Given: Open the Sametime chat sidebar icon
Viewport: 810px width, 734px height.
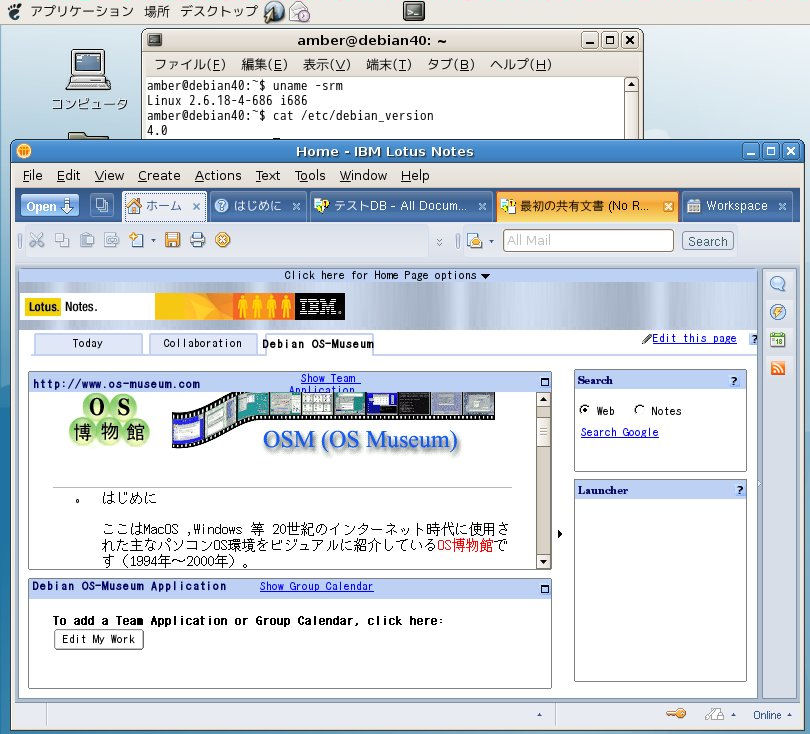Looking at the screenshot, I should click(x=777, y=284).
